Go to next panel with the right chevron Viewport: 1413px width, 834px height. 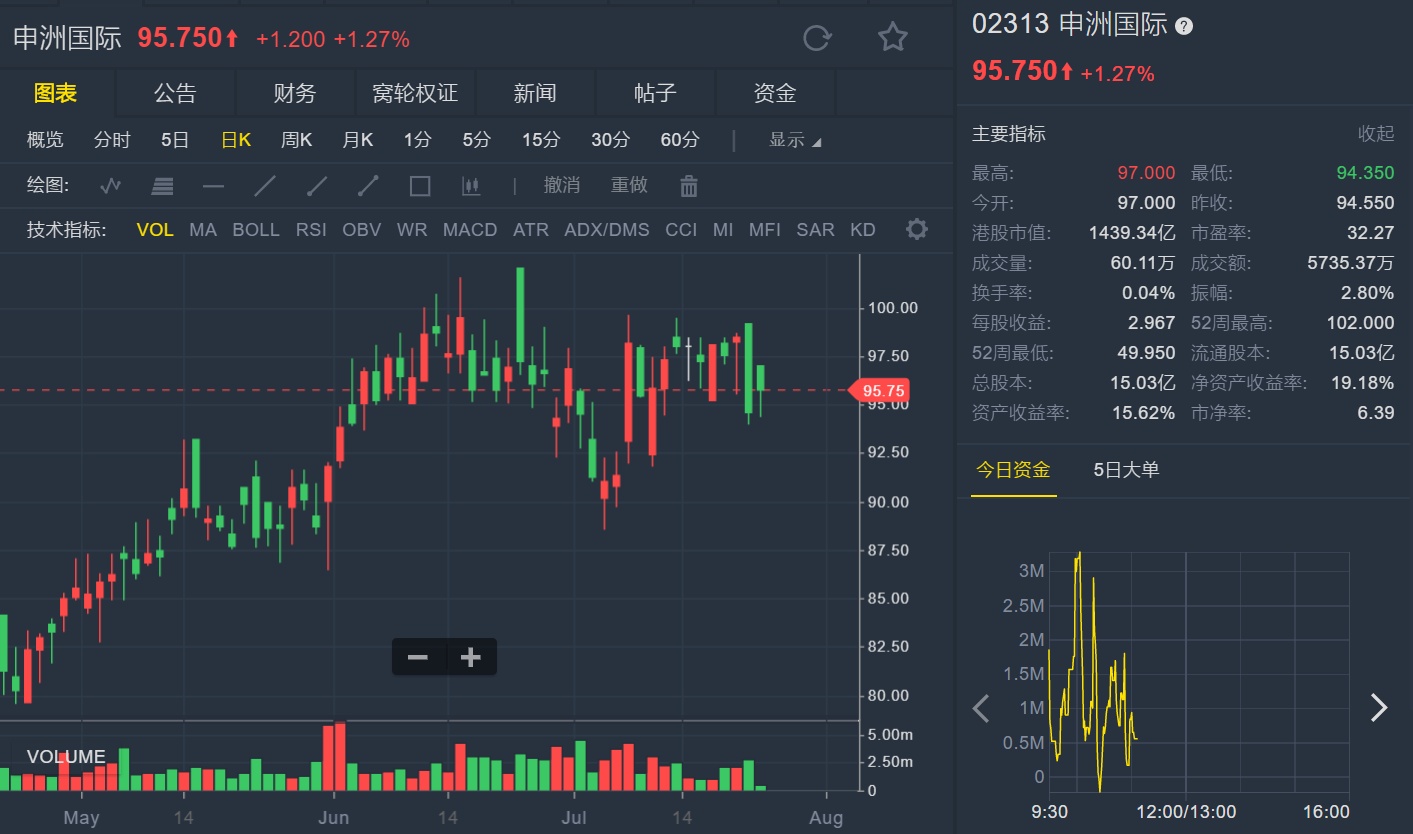[1379, 708]
